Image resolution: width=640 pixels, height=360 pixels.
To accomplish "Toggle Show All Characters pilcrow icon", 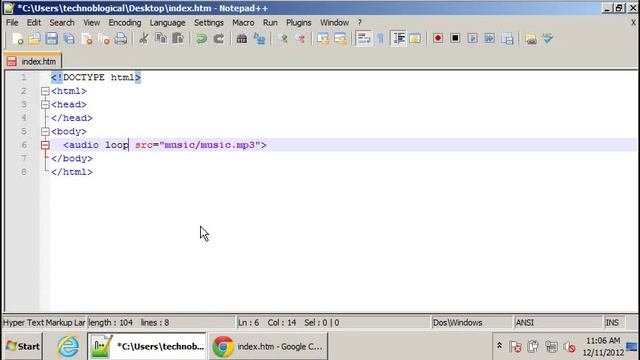I will [380, 39].
